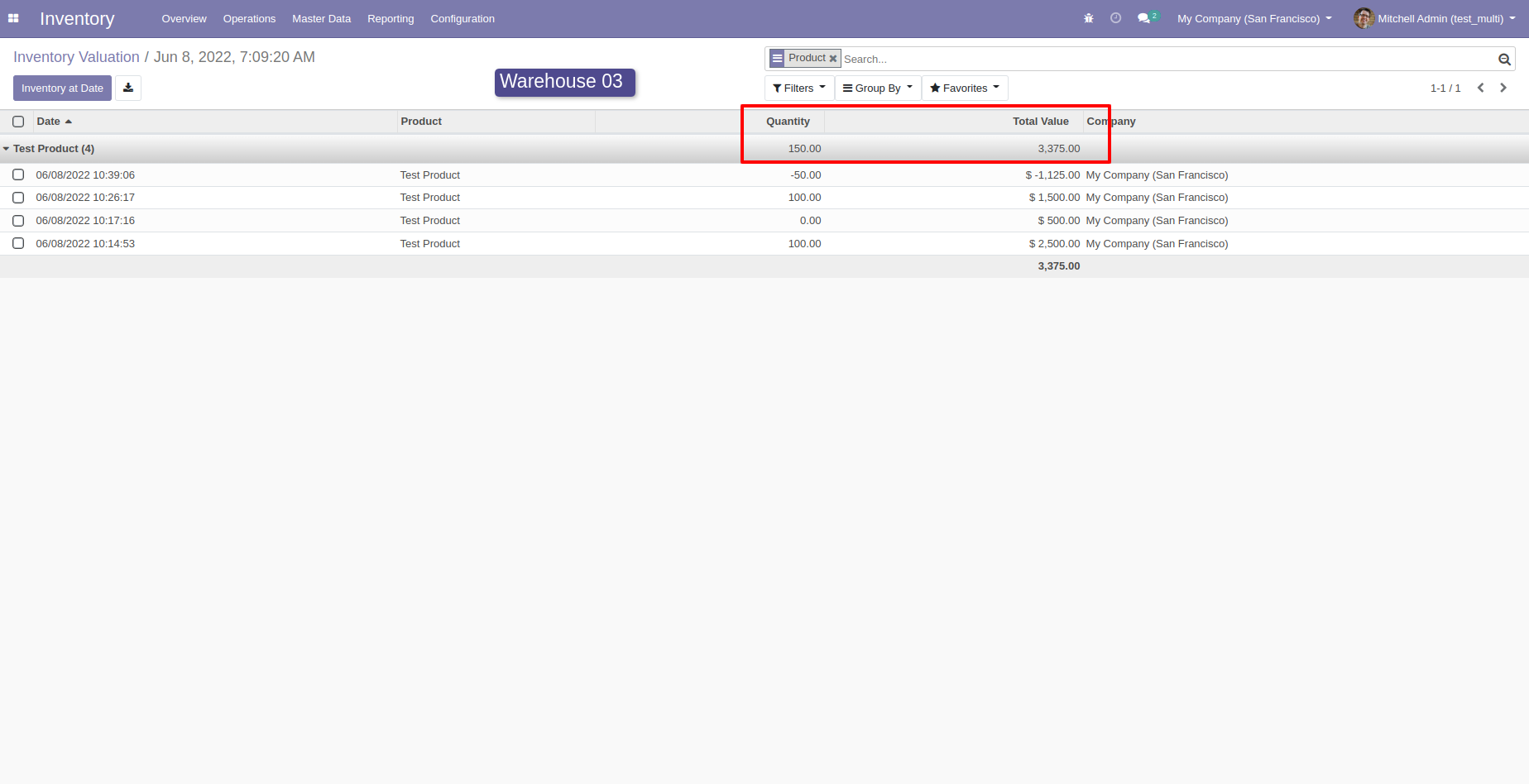Open the Overview menu
The height and width of the screenshot is (784, 1529).
(184, 18)
